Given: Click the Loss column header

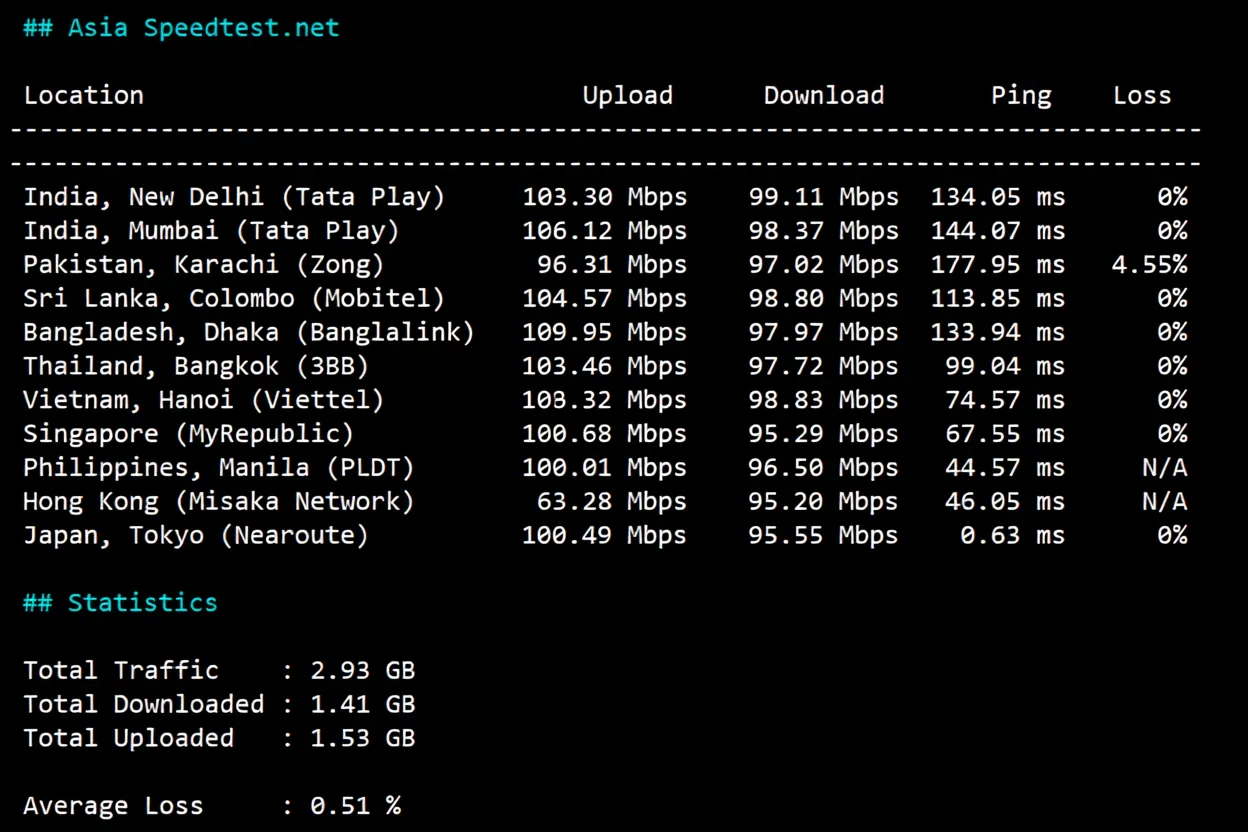Looking at the screenshot, I should tap(1142, 95).
